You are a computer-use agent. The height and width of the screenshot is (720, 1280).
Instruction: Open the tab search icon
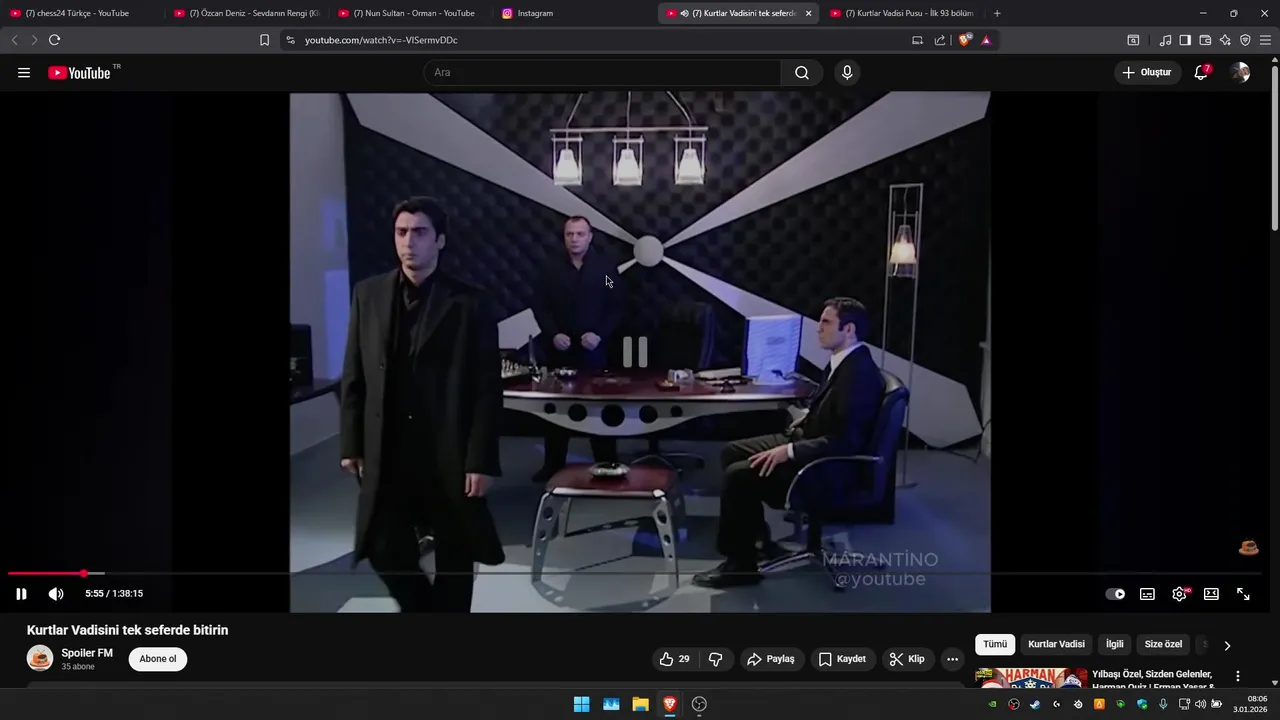(1133, 40)
